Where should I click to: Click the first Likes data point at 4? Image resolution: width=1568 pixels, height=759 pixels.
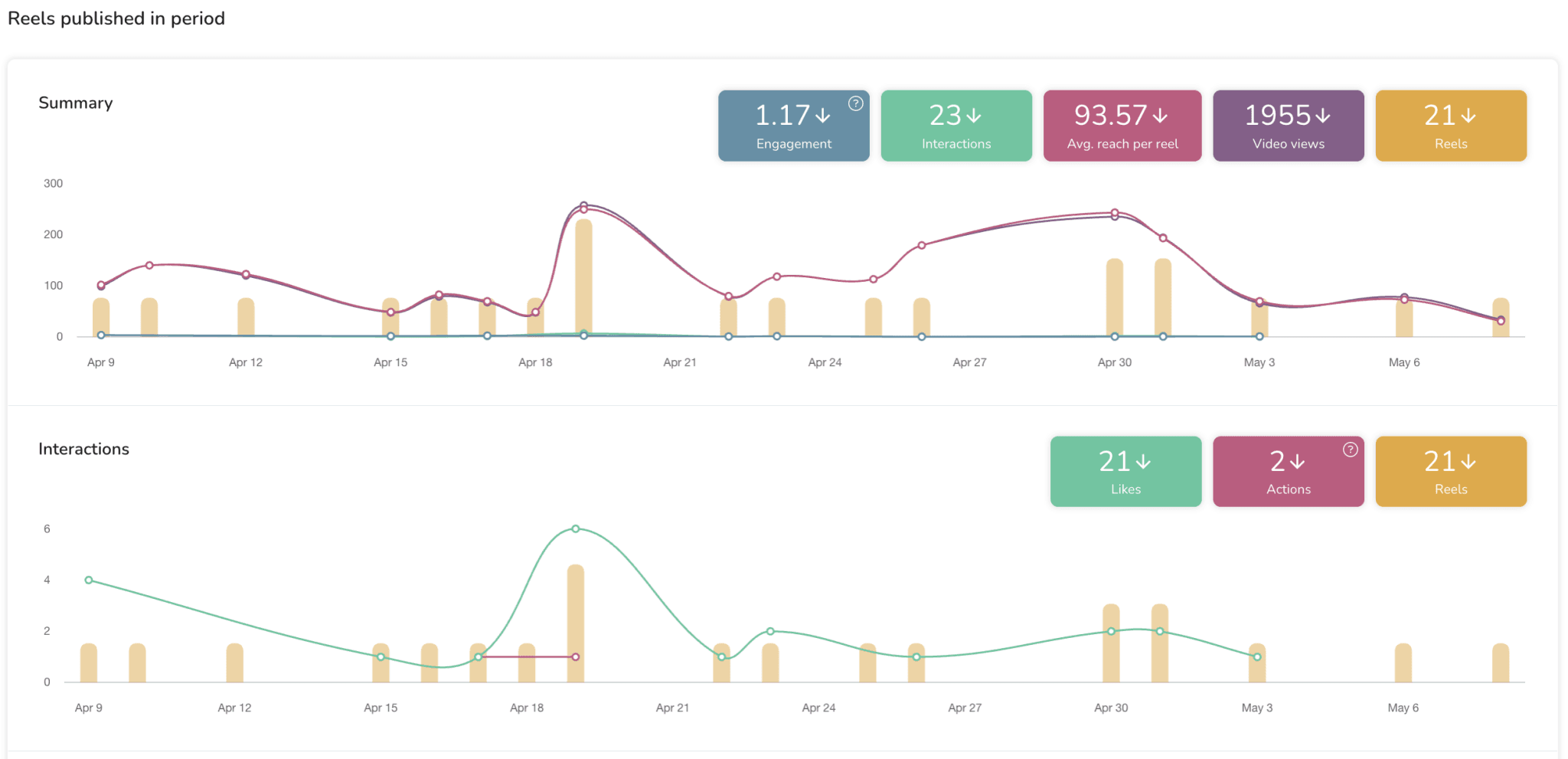(x=89, y=581)
